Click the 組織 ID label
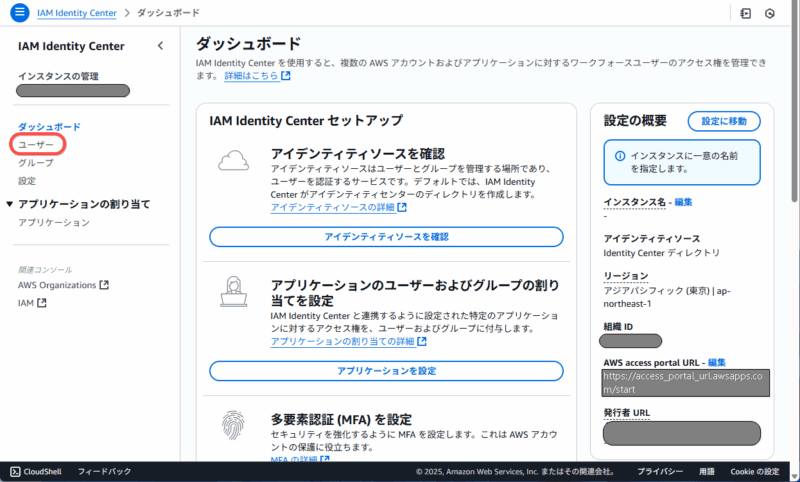 (x=618, y=326)
